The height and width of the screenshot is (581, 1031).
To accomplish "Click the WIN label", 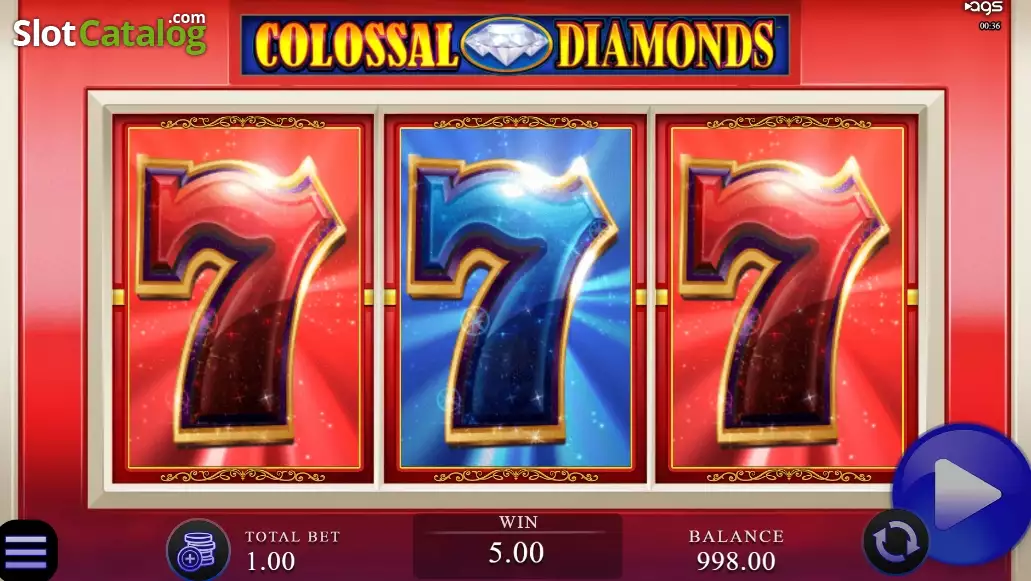I will coord(518,522).
